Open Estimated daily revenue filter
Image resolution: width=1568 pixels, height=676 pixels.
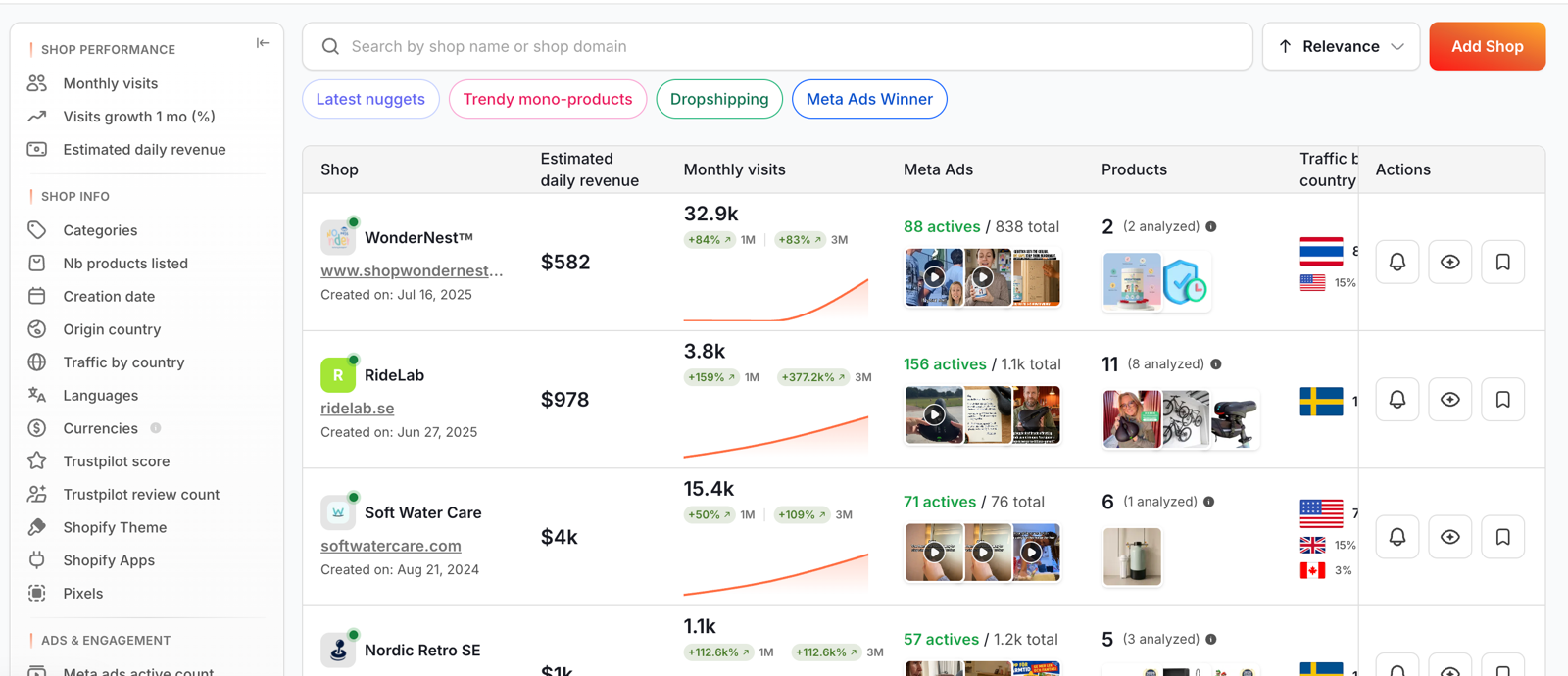coord(145,150)
